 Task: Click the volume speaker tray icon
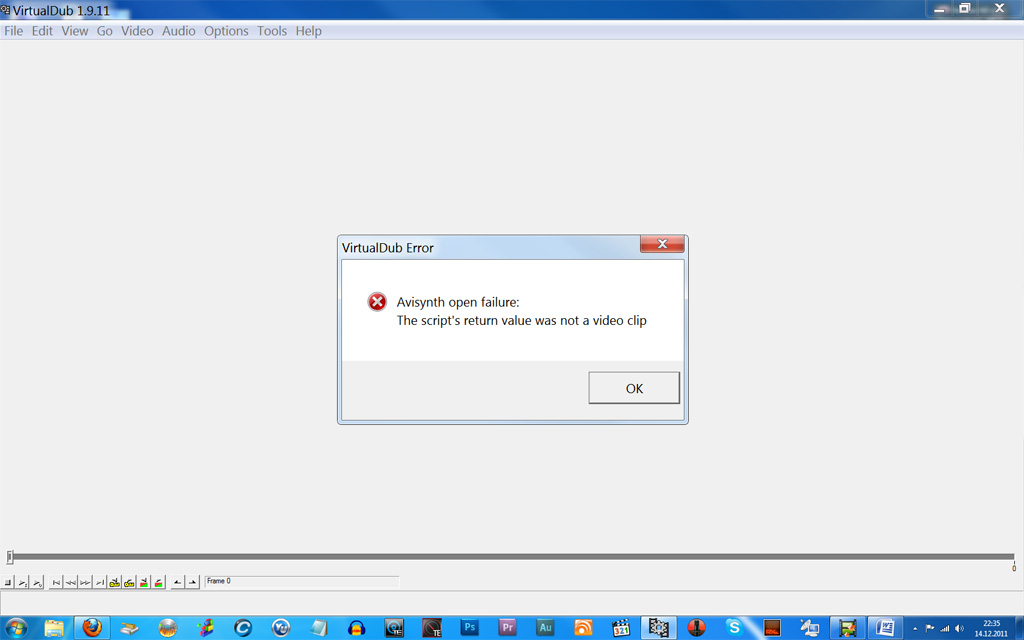[959, 628]
